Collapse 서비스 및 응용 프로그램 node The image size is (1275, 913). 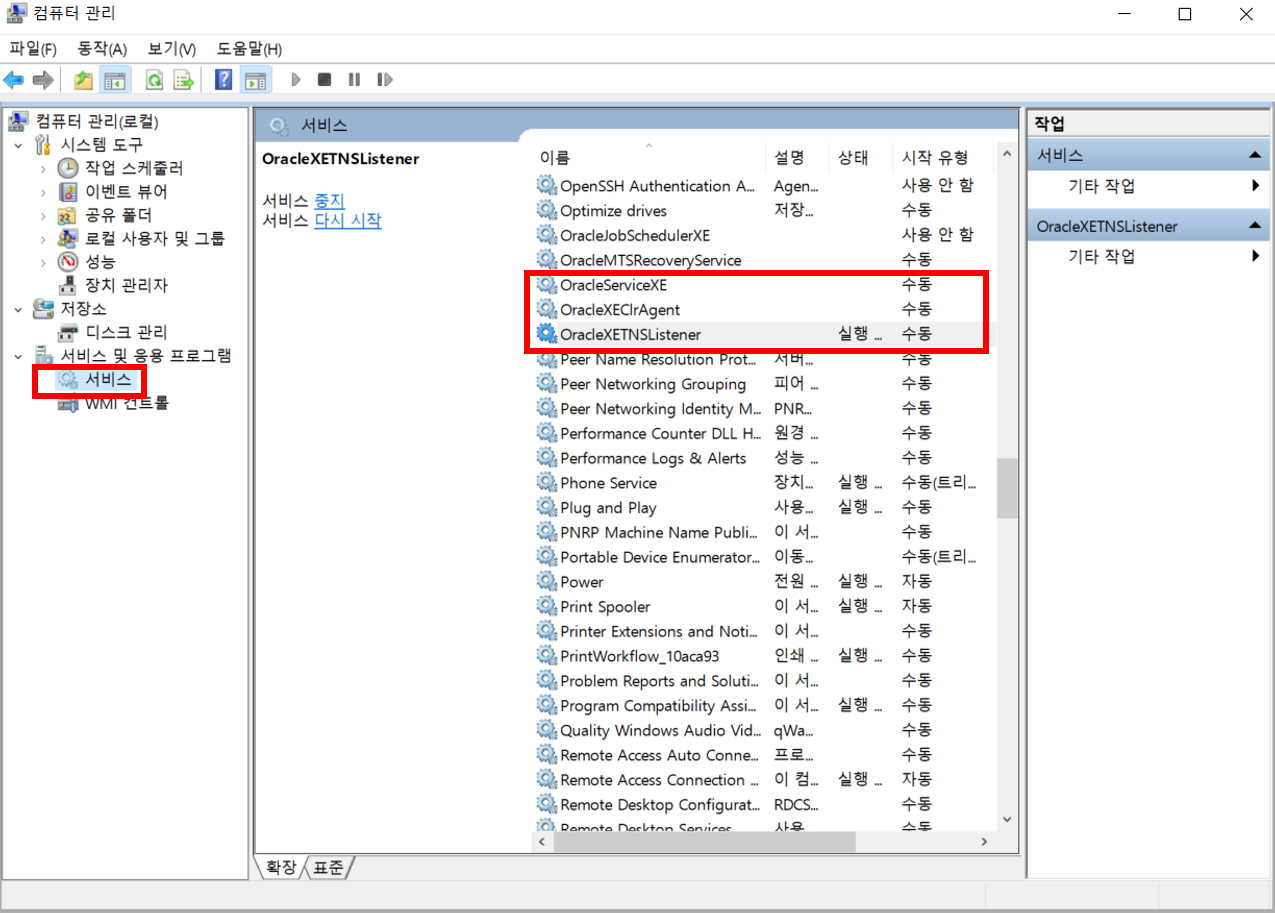pos(19,356)
